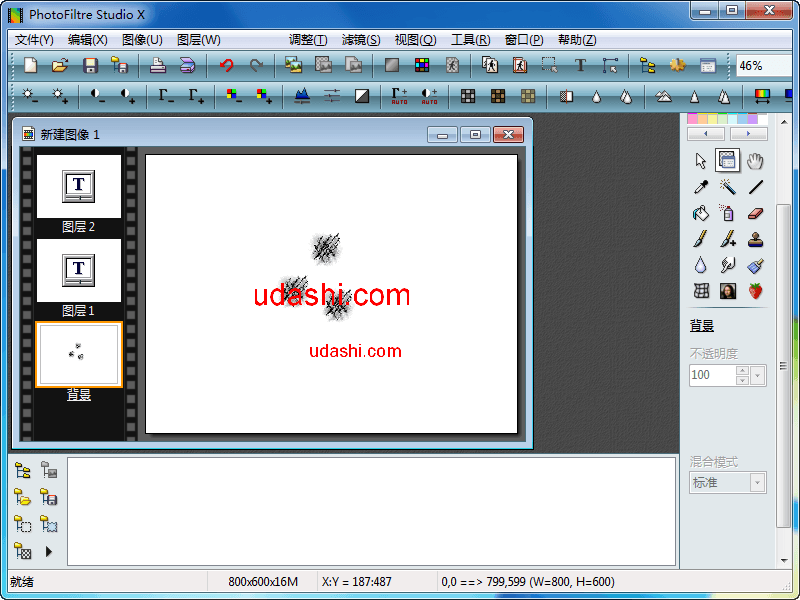Viewport: 800px width, 600px height.
Task: Expand the opacity value dropdown arrow
Action: pyautogui.click(x=757, y=375)
